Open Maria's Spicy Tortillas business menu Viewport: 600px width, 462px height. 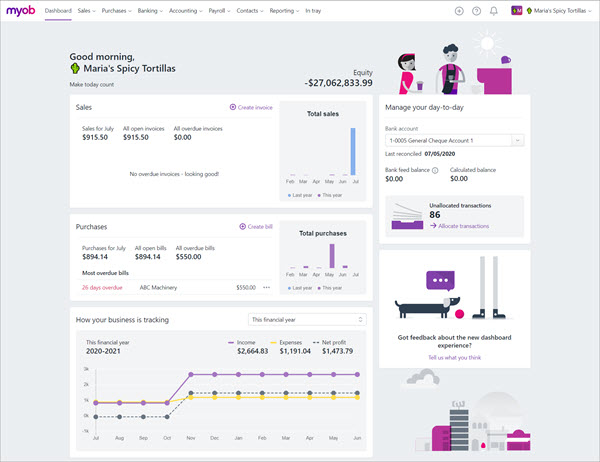pos(559,11)
